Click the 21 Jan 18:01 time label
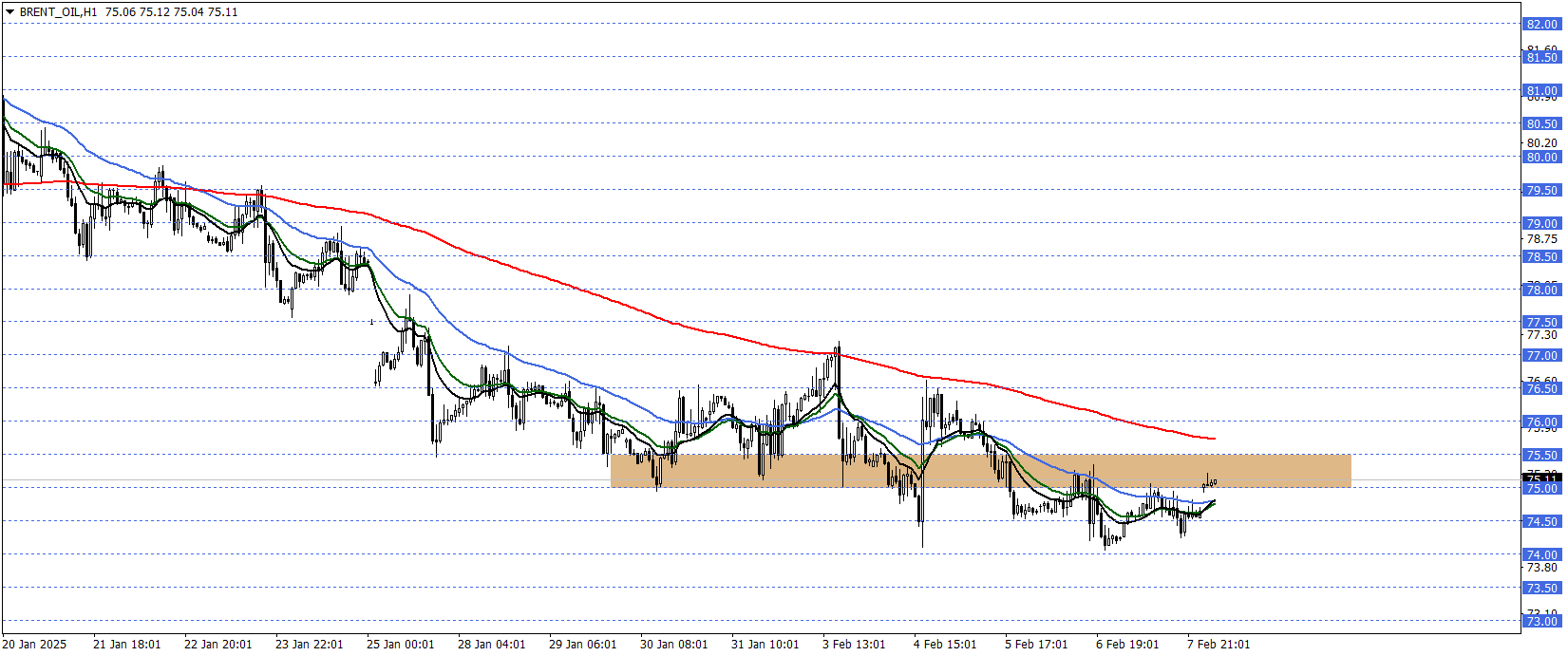 pyautogui.click(x=126, y=645)
